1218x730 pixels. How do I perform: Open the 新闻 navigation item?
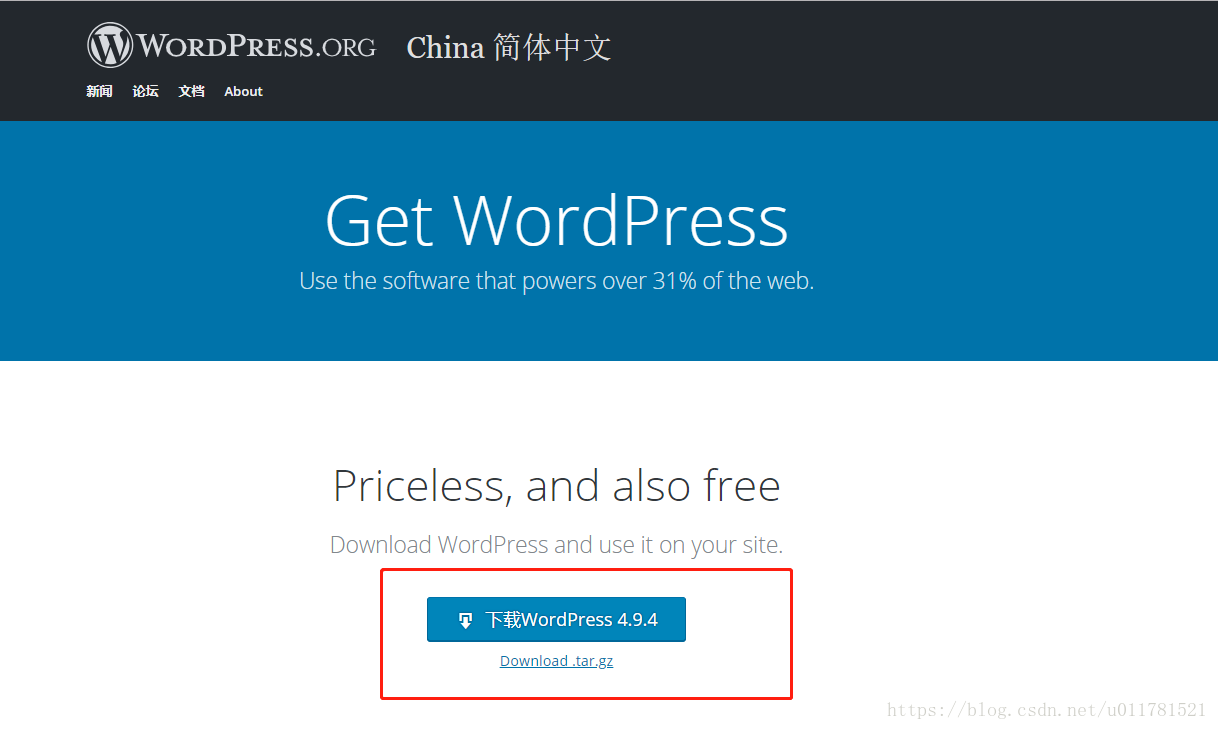[99, 91]
